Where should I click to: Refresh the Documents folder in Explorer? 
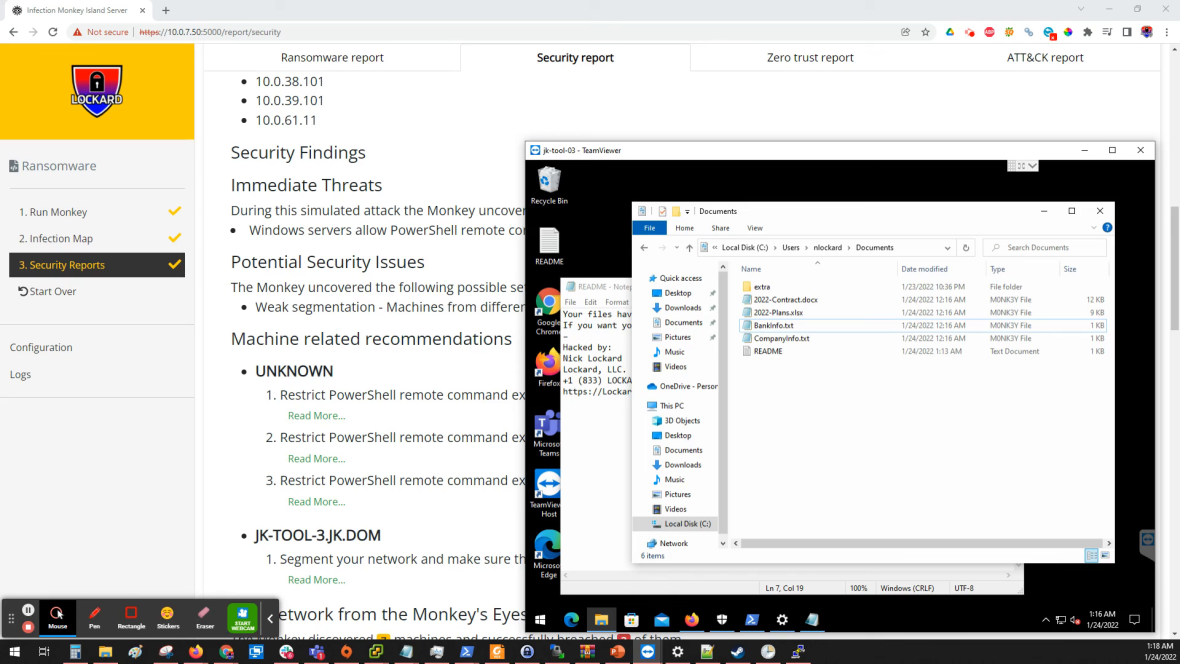966,248
